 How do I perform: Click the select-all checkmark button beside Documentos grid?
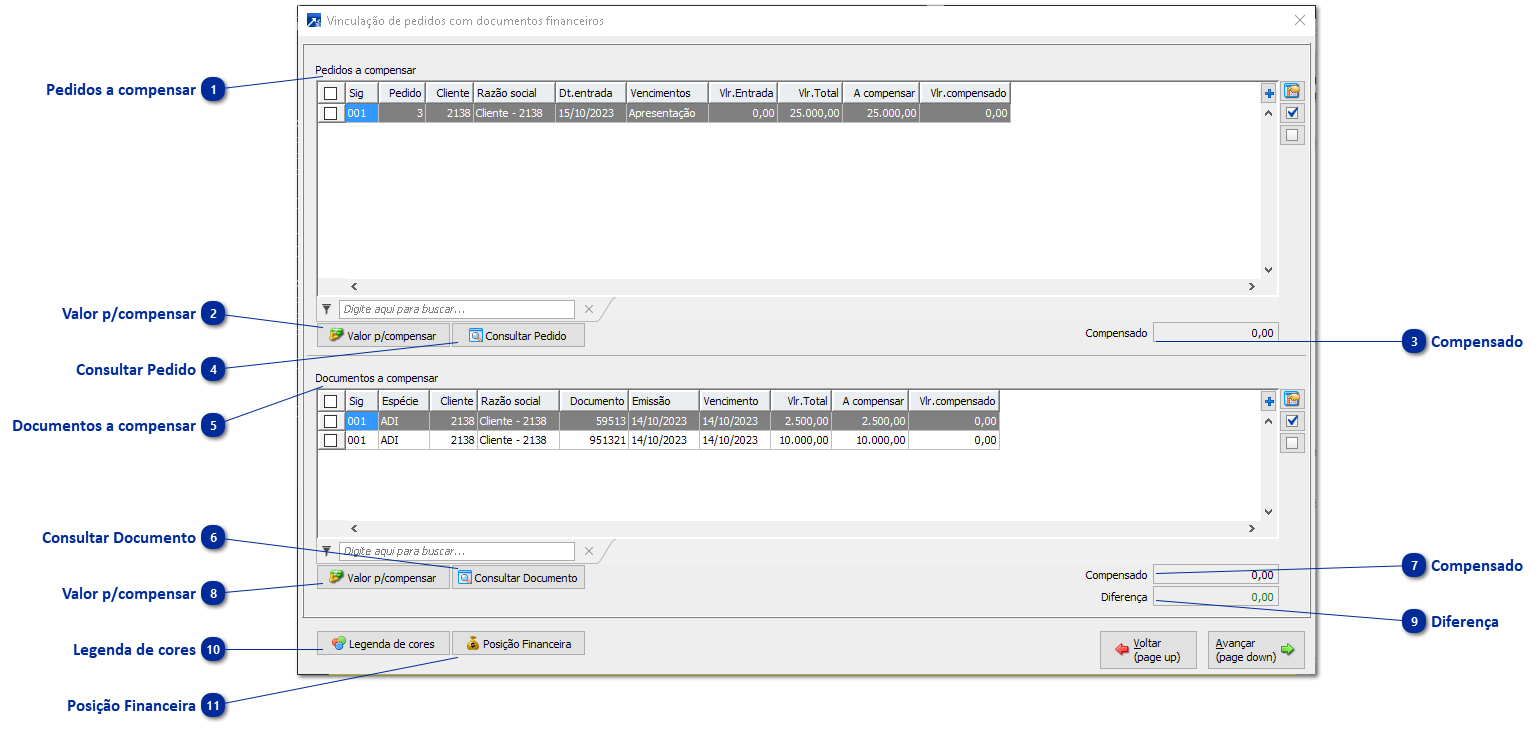click(x=1293, y=421)
